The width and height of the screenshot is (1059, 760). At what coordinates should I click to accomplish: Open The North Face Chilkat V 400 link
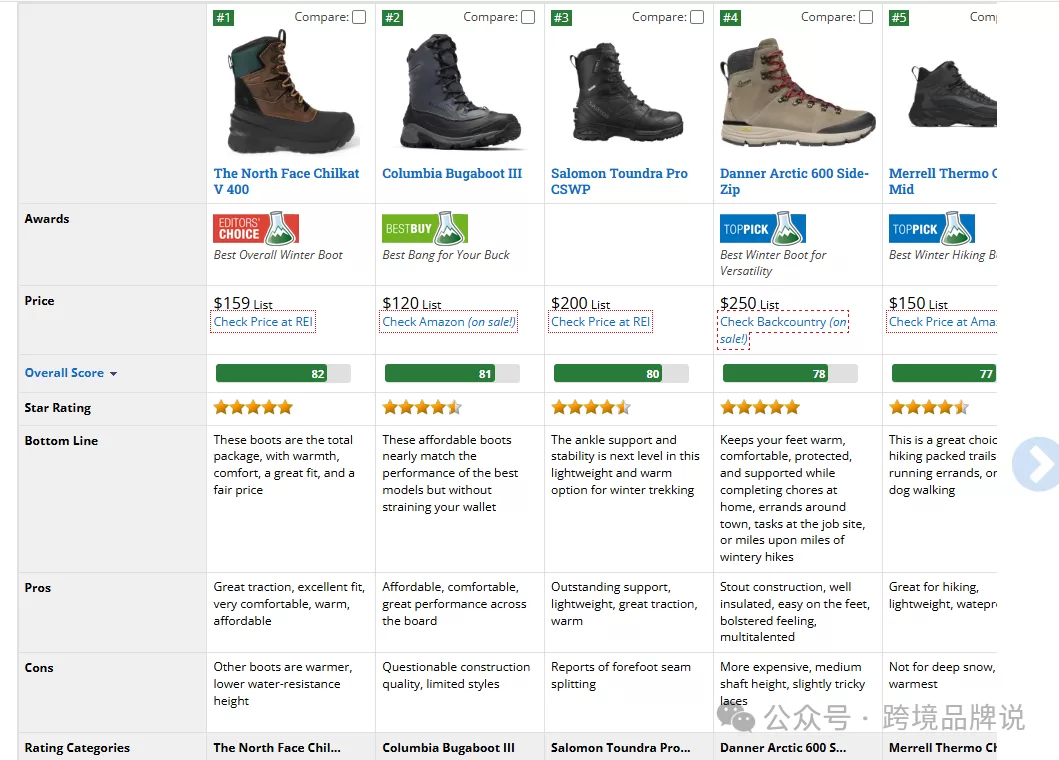[286, 181]
